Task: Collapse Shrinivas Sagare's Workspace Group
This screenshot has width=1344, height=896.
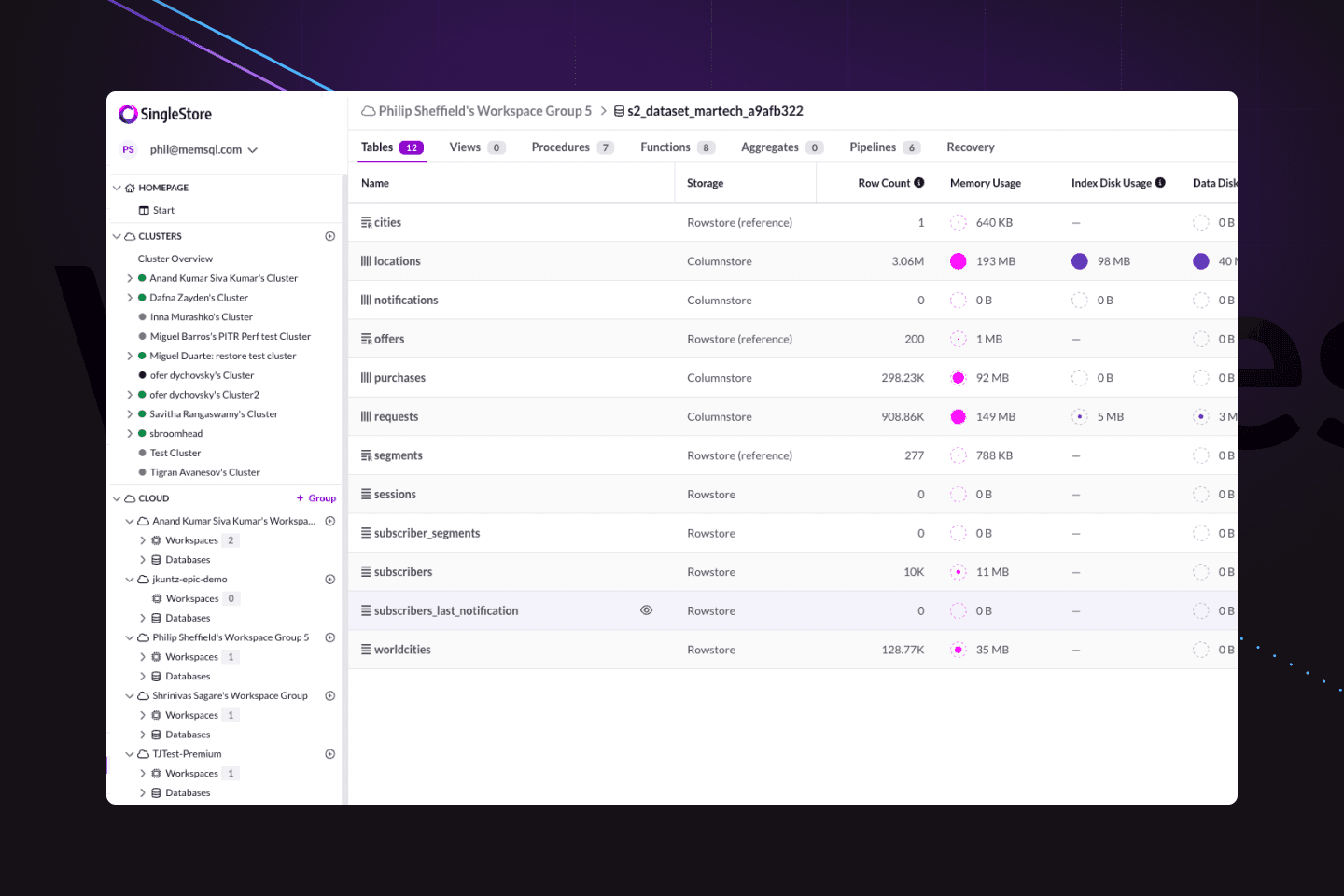Action: click(130, 696)
